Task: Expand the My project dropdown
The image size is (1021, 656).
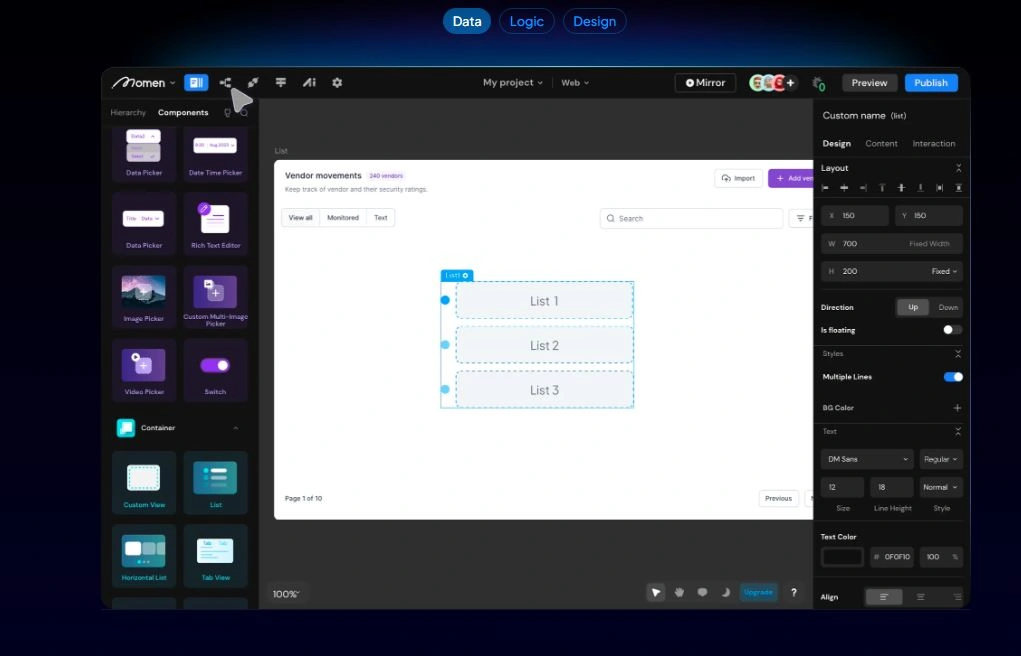Action: 512,83
